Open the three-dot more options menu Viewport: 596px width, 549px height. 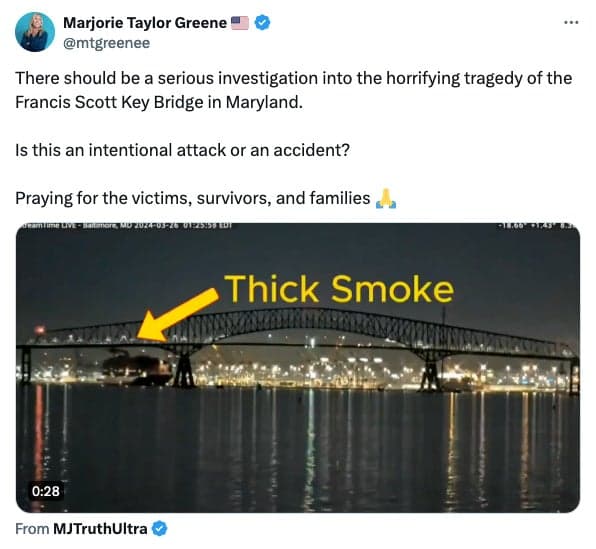571,22
